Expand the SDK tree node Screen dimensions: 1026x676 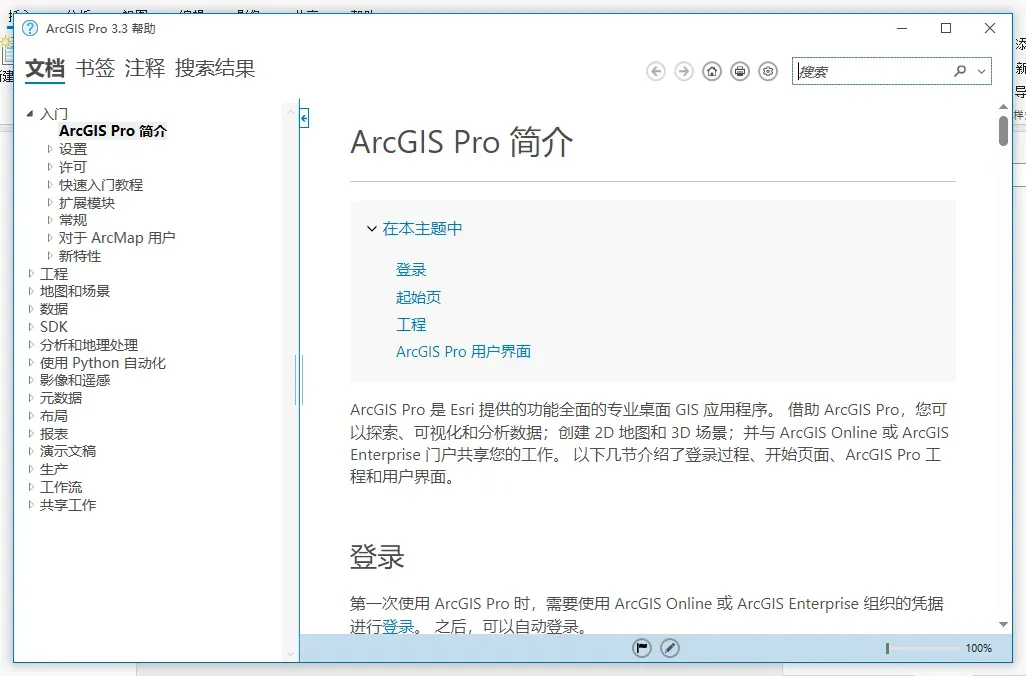point(31,327)
